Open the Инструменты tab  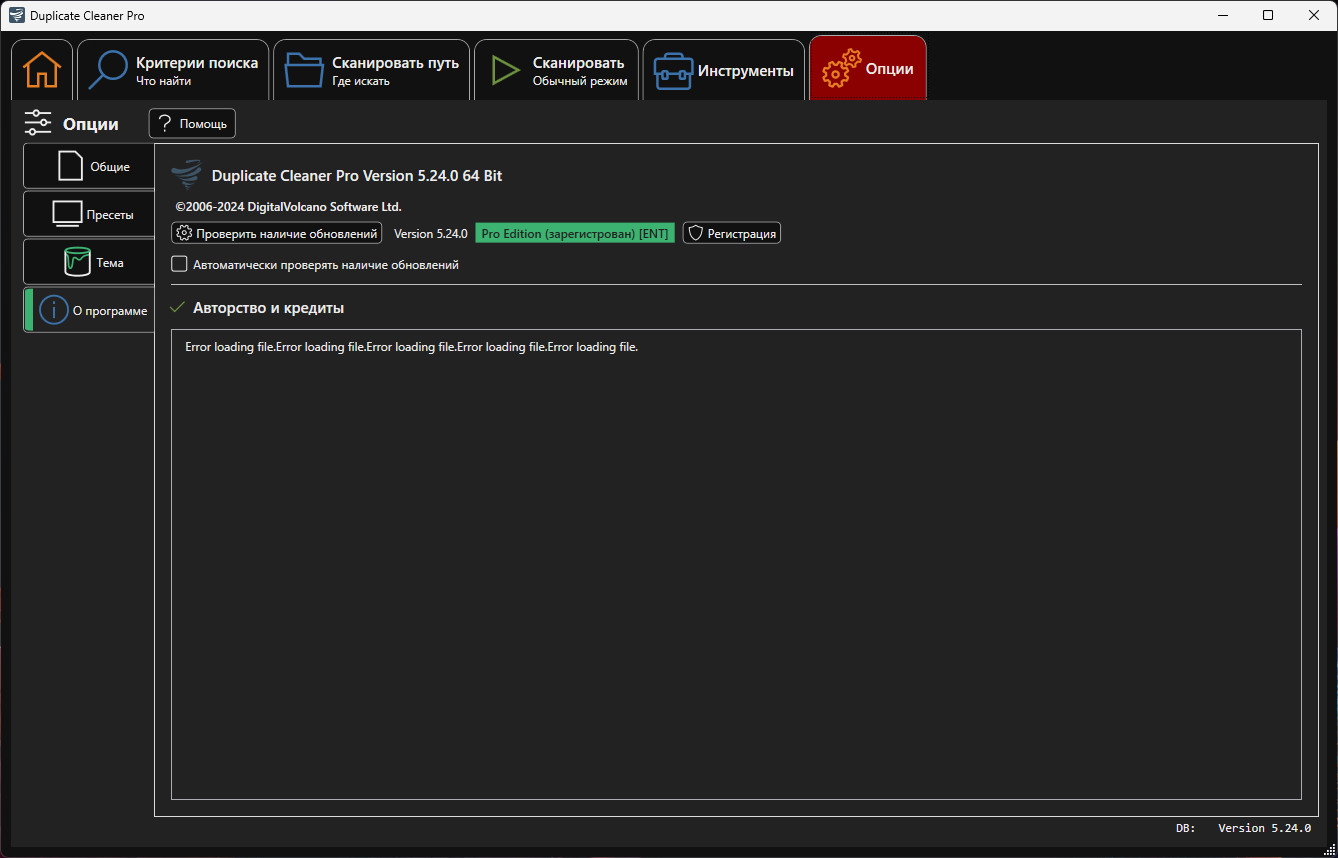point(724,70)
